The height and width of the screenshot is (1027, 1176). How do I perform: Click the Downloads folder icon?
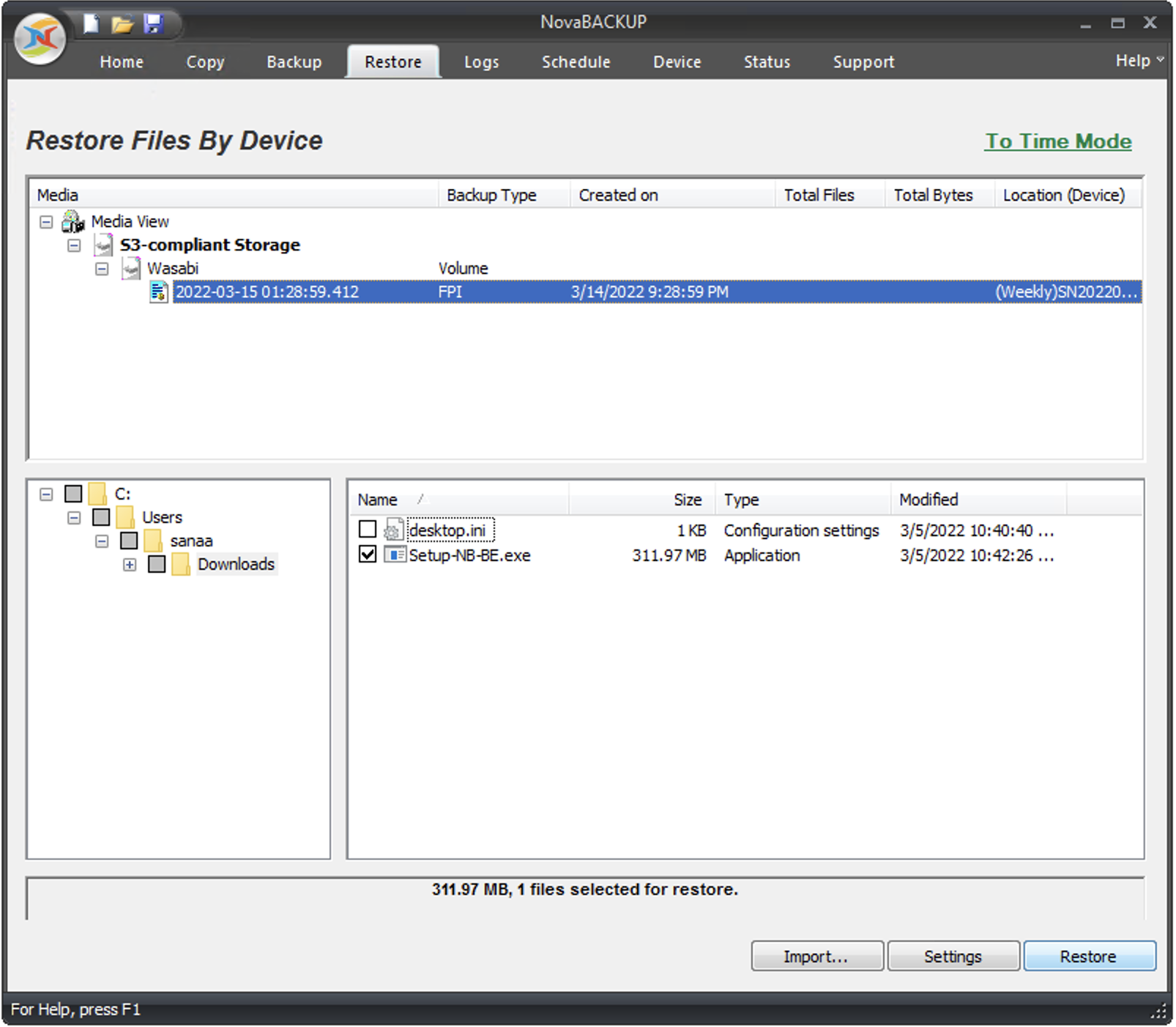click(x=181, y=564)
